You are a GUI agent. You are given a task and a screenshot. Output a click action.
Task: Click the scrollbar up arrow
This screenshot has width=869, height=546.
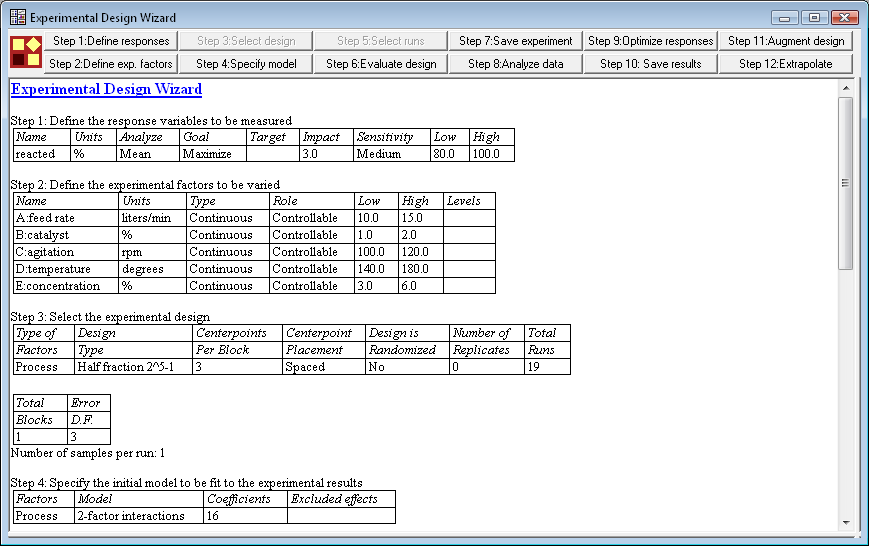coord(845,88)
